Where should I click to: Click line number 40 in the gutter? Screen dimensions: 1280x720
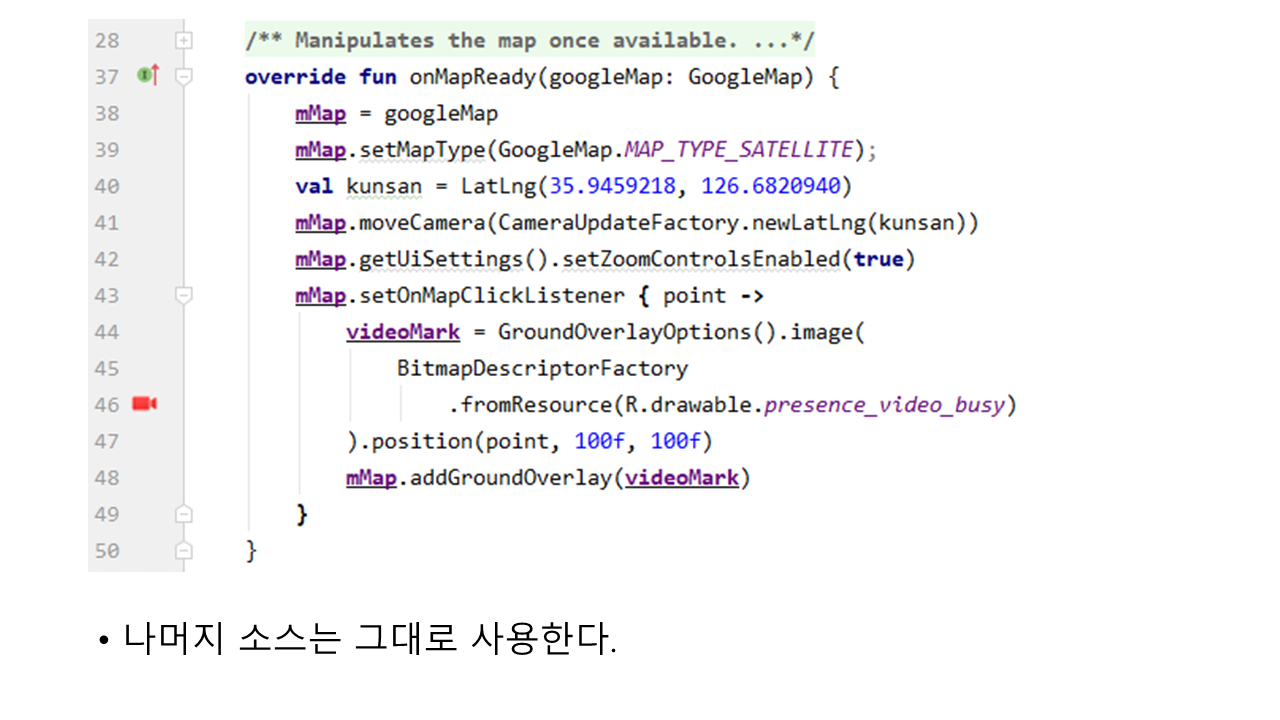pos(106,186)
